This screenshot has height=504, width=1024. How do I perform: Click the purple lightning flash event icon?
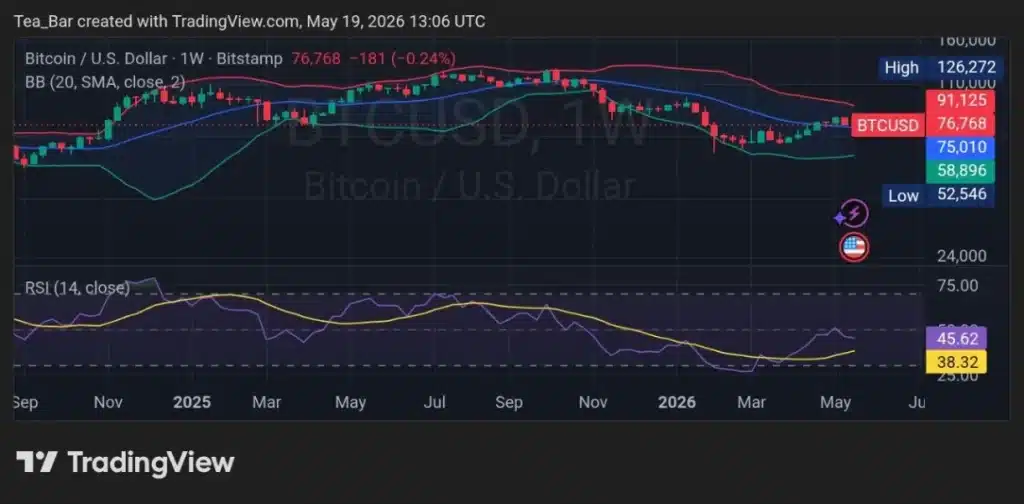point(852,213)
